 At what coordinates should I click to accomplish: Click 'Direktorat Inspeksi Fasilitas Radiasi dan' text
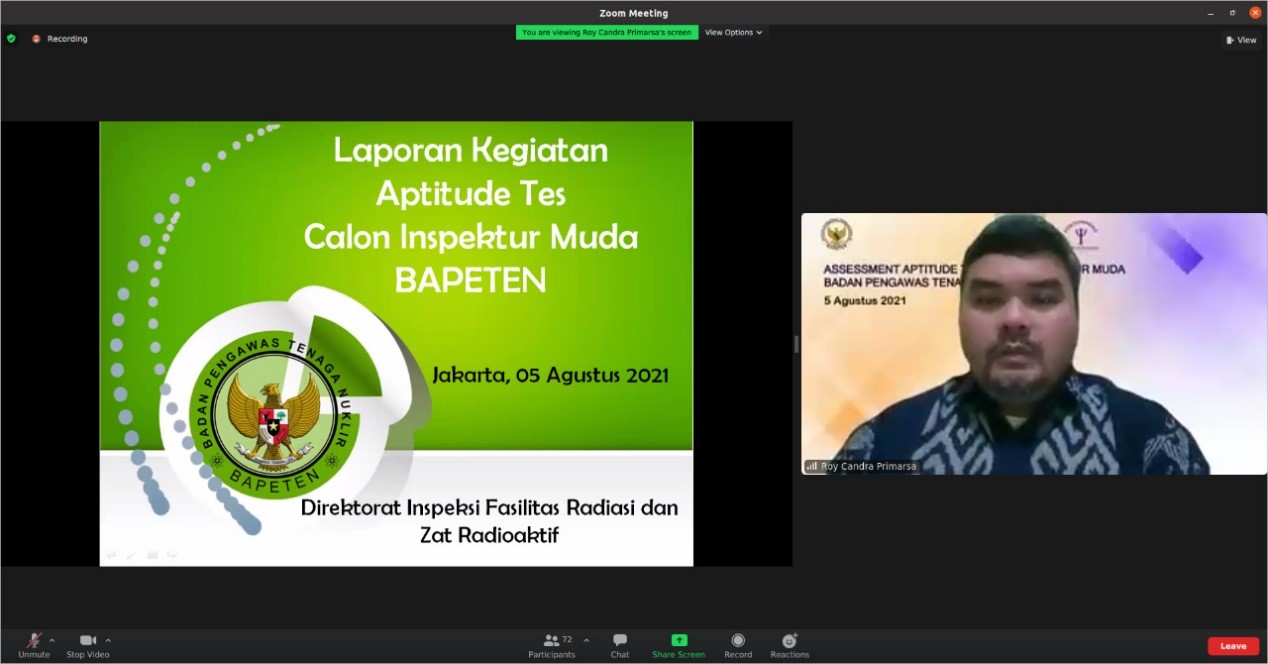(x=489, y=508)
